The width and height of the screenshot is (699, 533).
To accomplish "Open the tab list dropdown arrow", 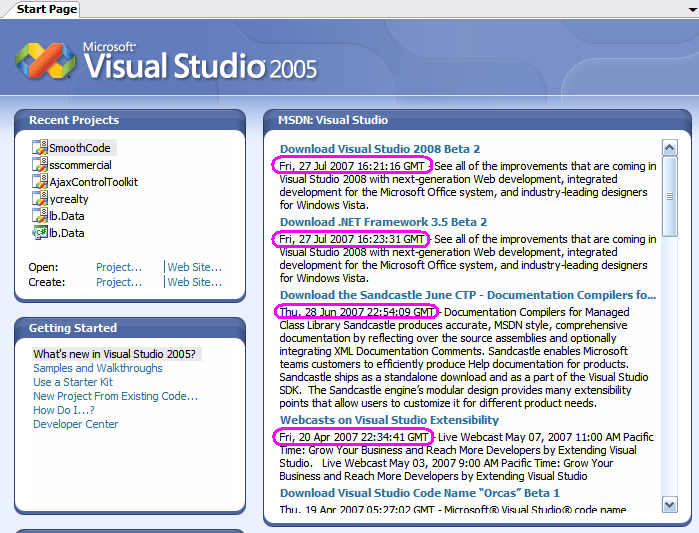I will (x=693, y=9).
